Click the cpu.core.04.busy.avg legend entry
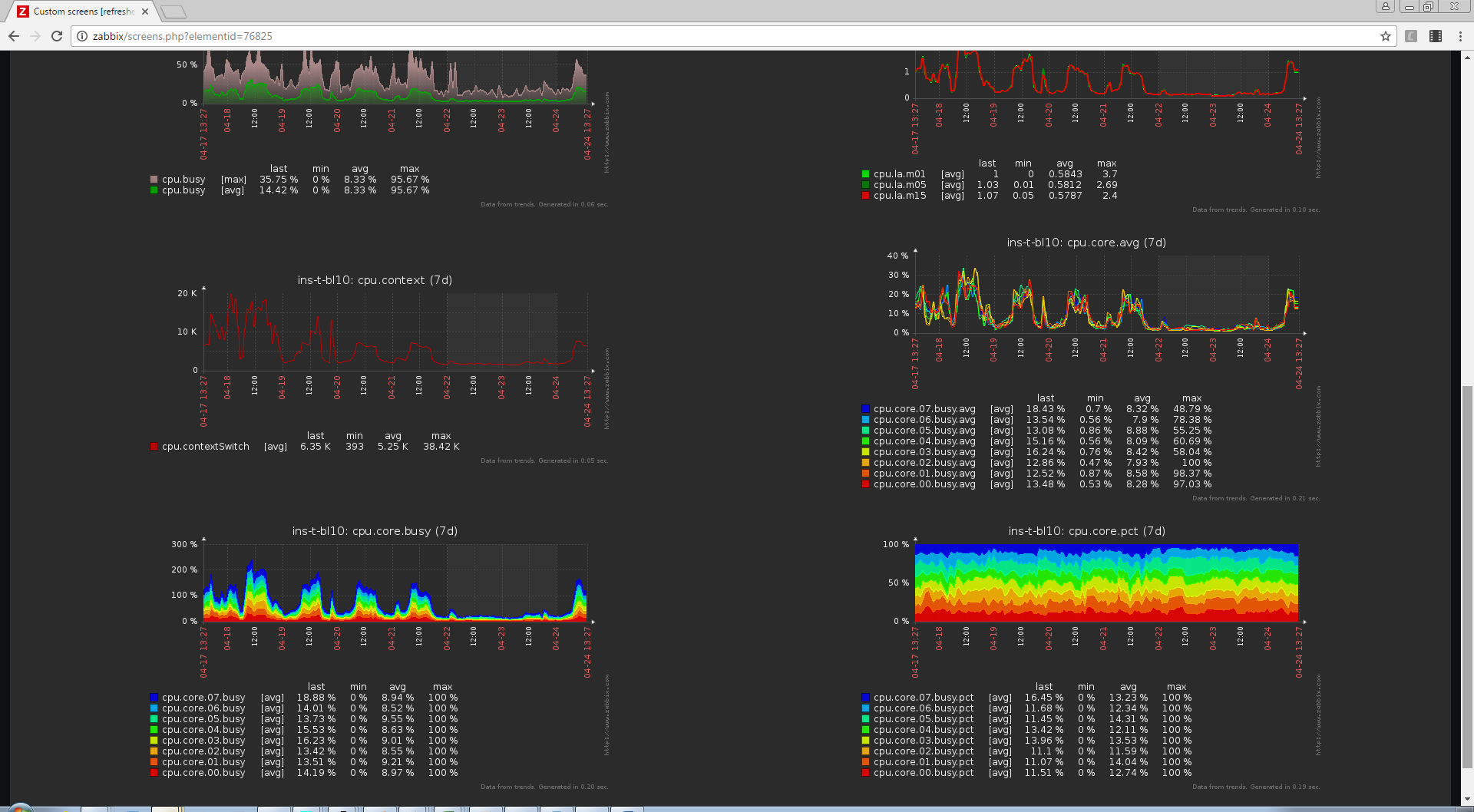The width and height of the screenshot is (1474, 812). click(x=924, y=441)
